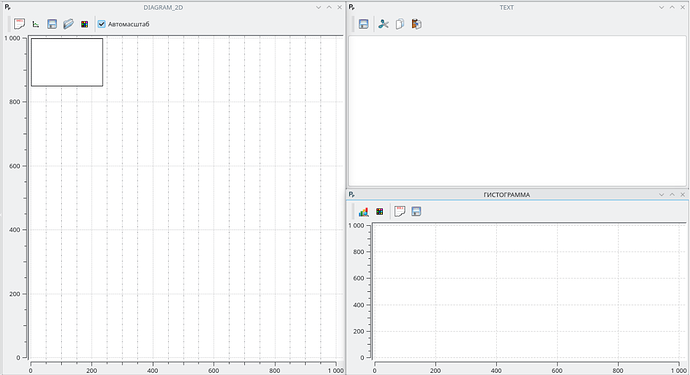Save histogram with the floppy icon
Viewport: 690px width, 375px height.
(416, 211)
